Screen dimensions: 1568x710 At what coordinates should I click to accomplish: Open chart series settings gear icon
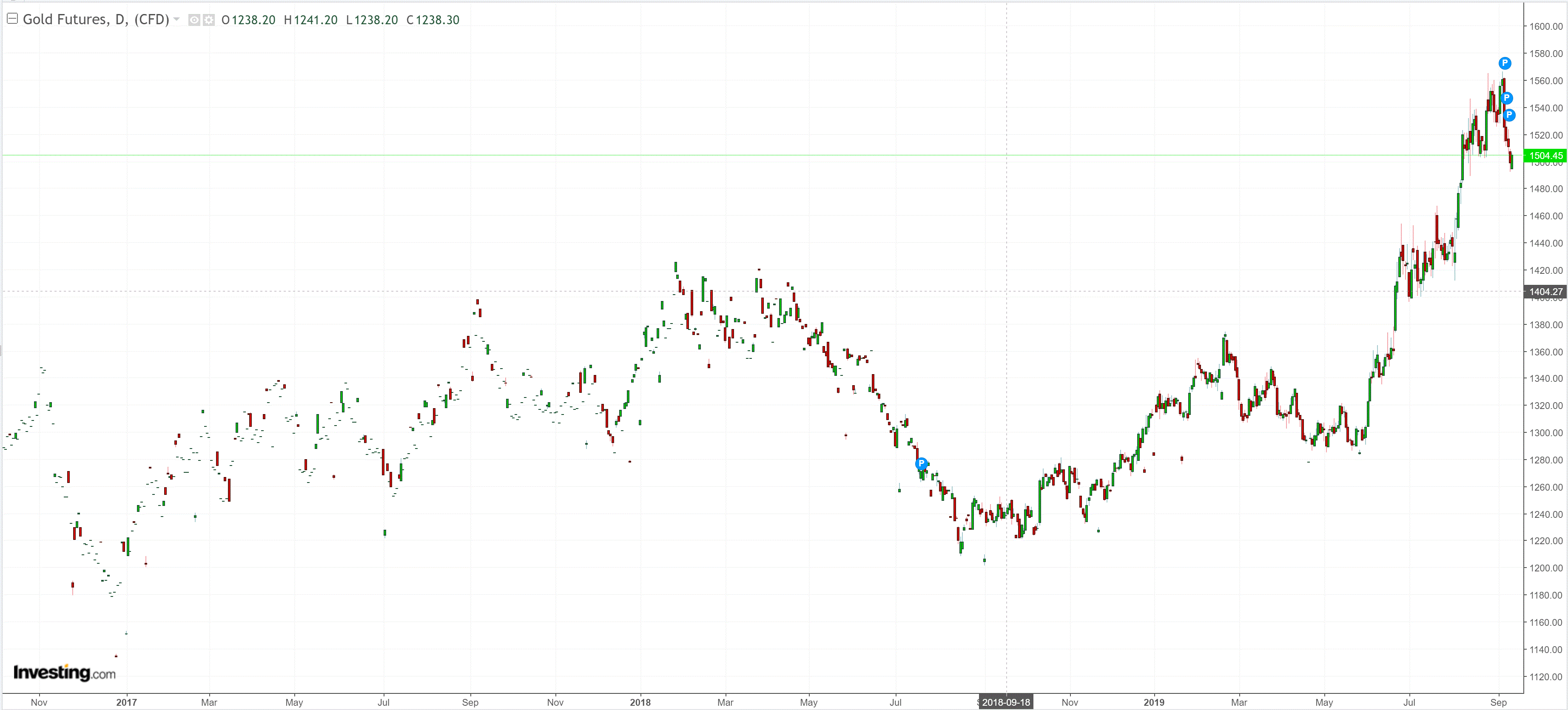click(209, 20)
